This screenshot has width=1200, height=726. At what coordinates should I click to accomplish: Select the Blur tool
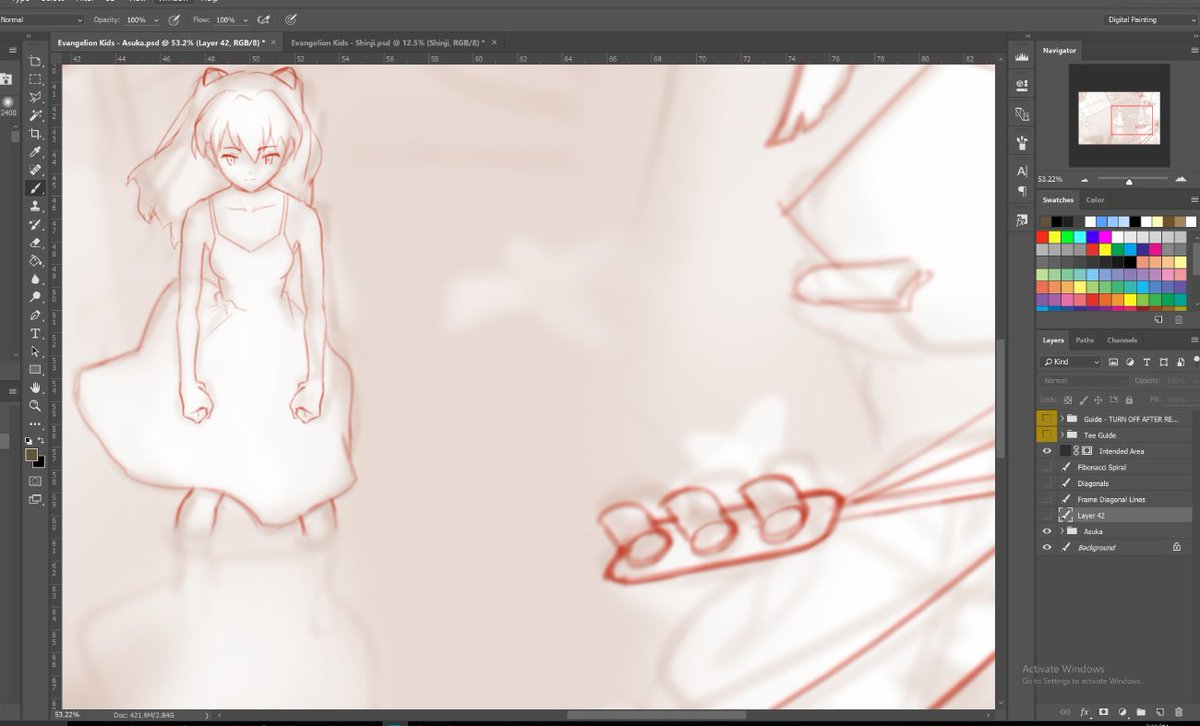tap(35, 278)
